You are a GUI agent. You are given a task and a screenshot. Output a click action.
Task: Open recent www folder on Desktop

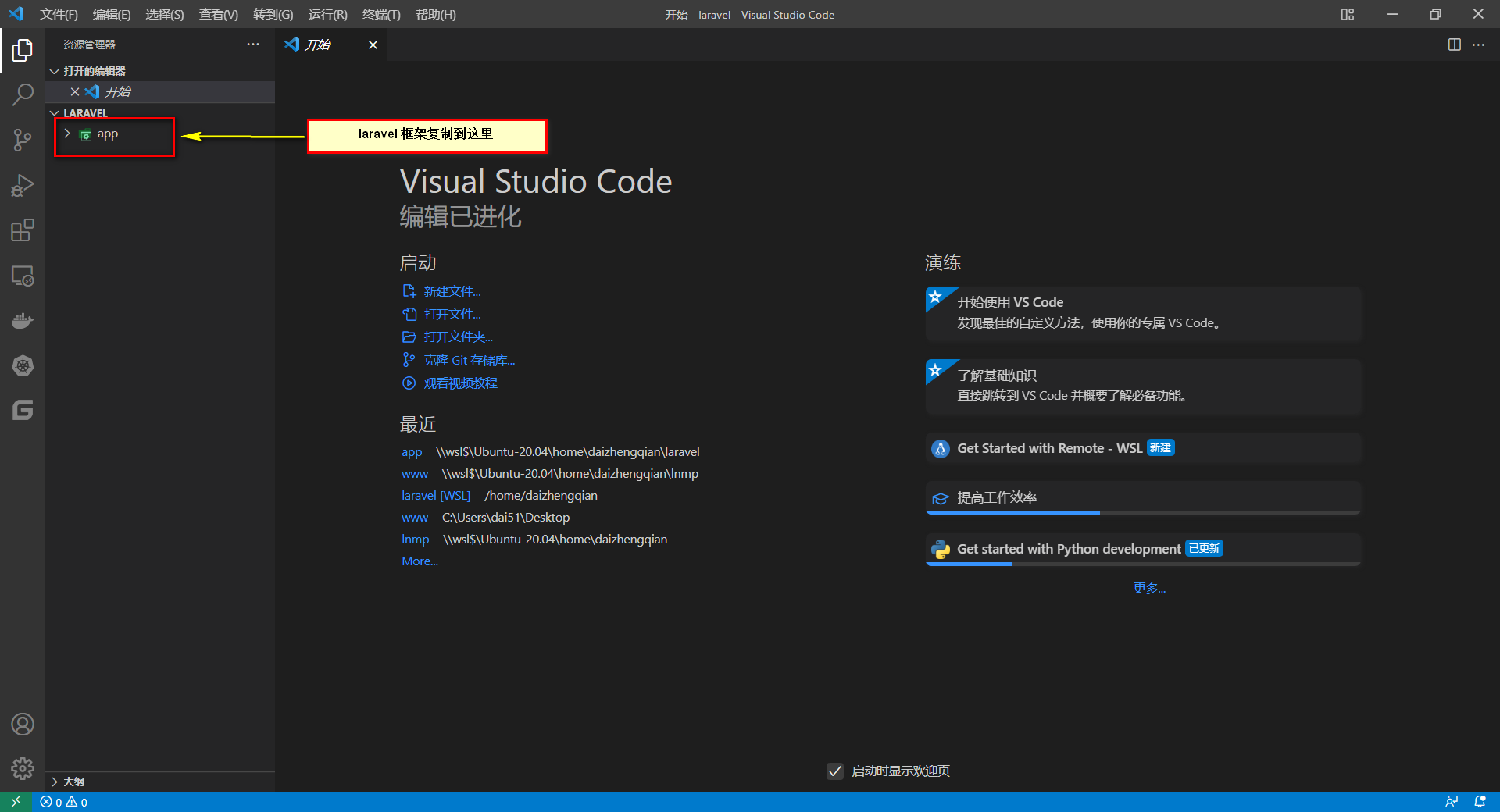coord(415,517)
